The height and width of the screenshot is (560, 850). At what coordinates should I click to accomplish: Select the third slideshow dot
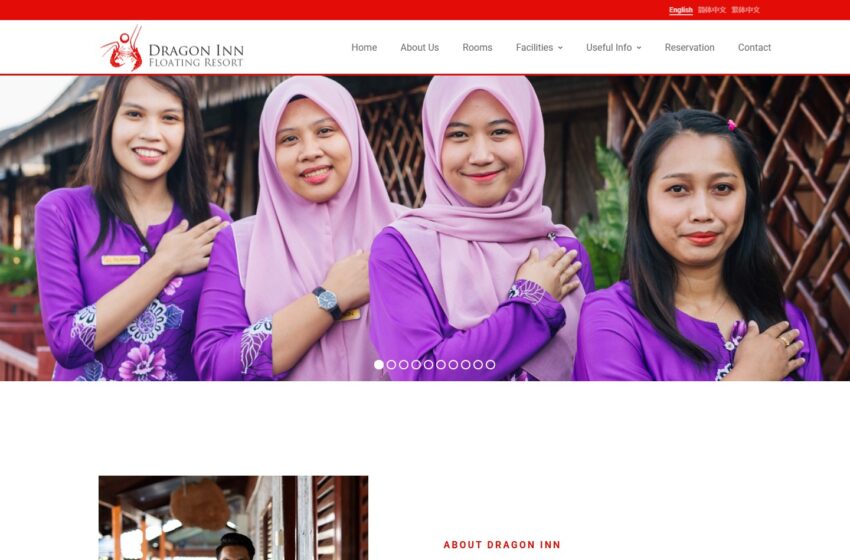coord(404,365)
